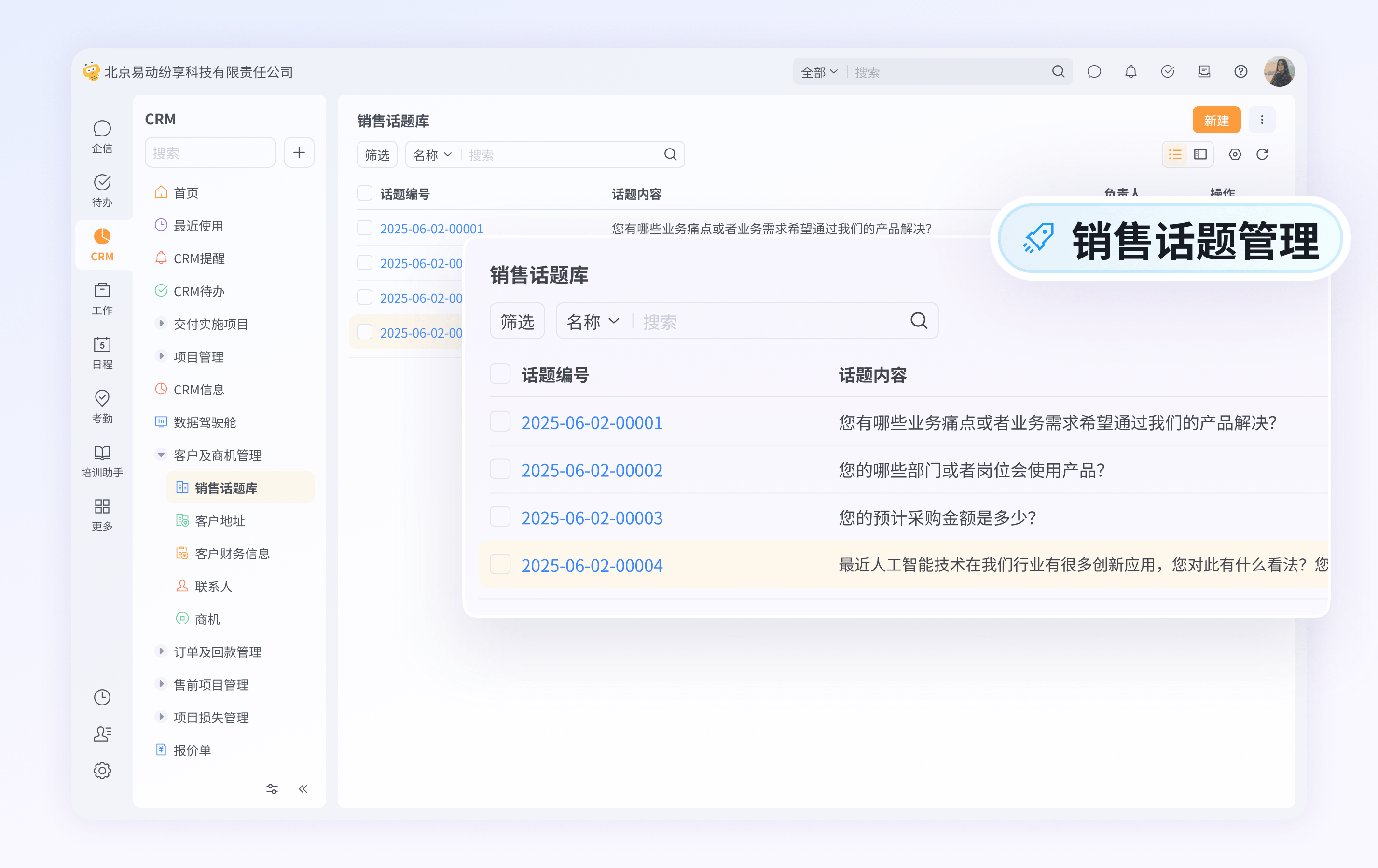
Task: Click the top bar check-circle task icon
Action: [x=1168, y=71]
